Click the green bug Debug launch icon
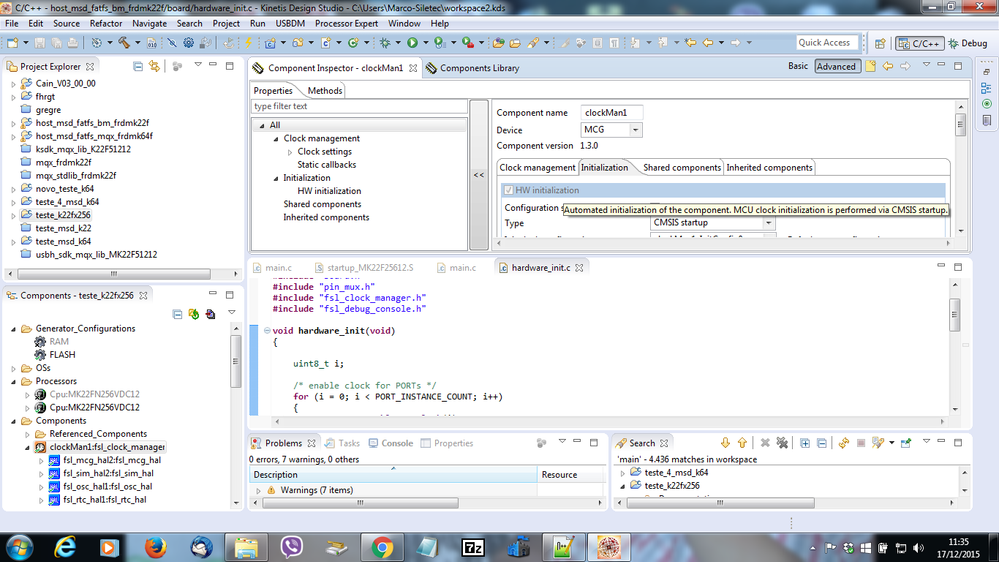Viewport: 999px width, 562px height. [x=385, y=43]
